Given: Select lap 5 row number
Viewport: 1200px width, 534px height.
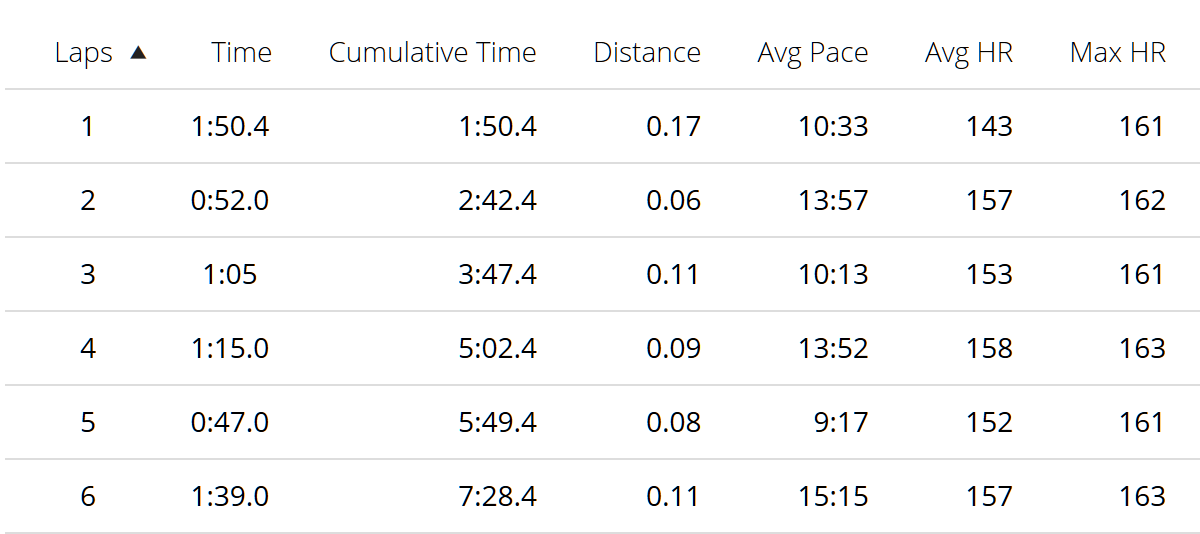Looking at the screenshot, I should [x=88, y=423].
